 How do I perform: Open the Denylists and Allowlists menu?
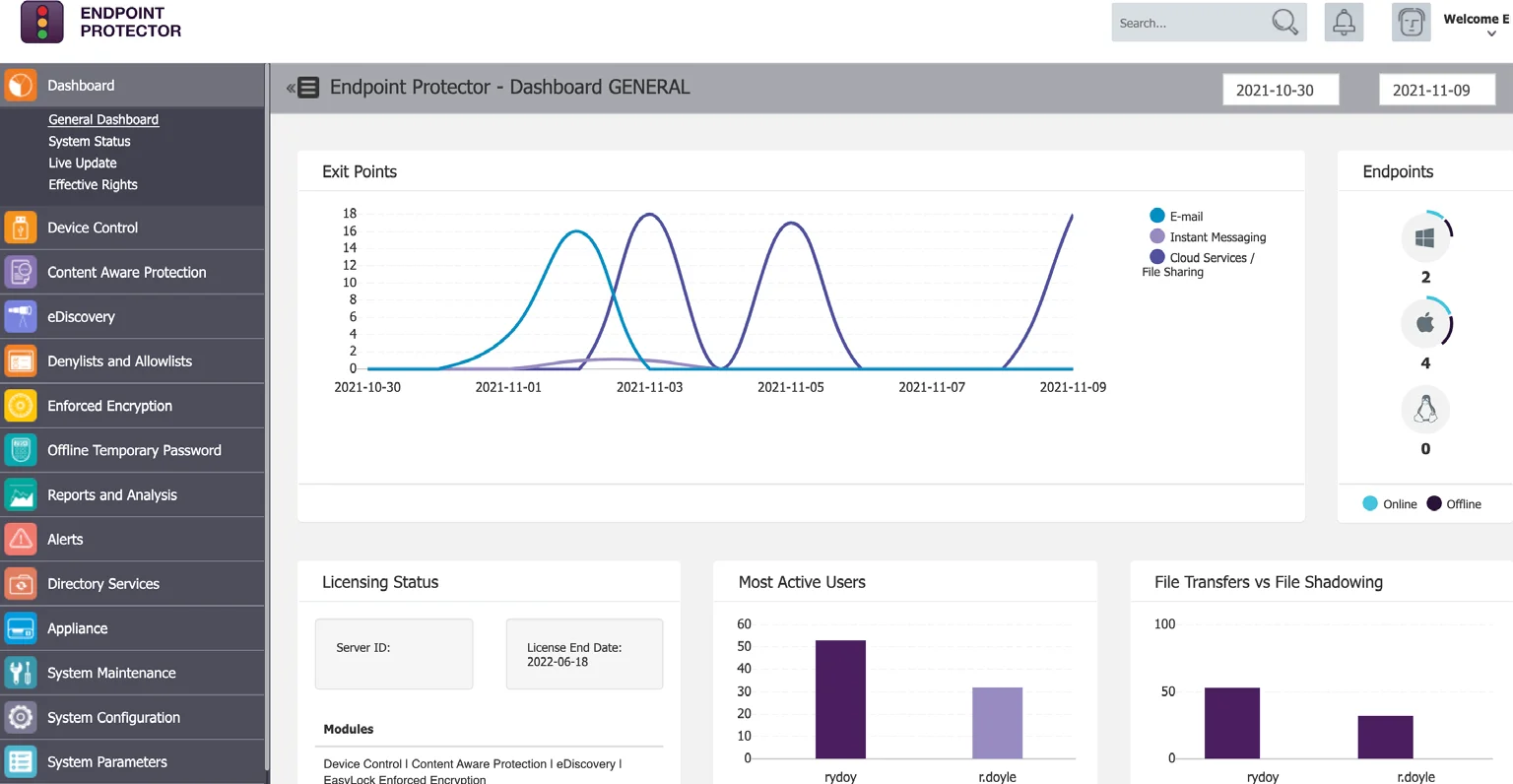[x=133, y=361]
